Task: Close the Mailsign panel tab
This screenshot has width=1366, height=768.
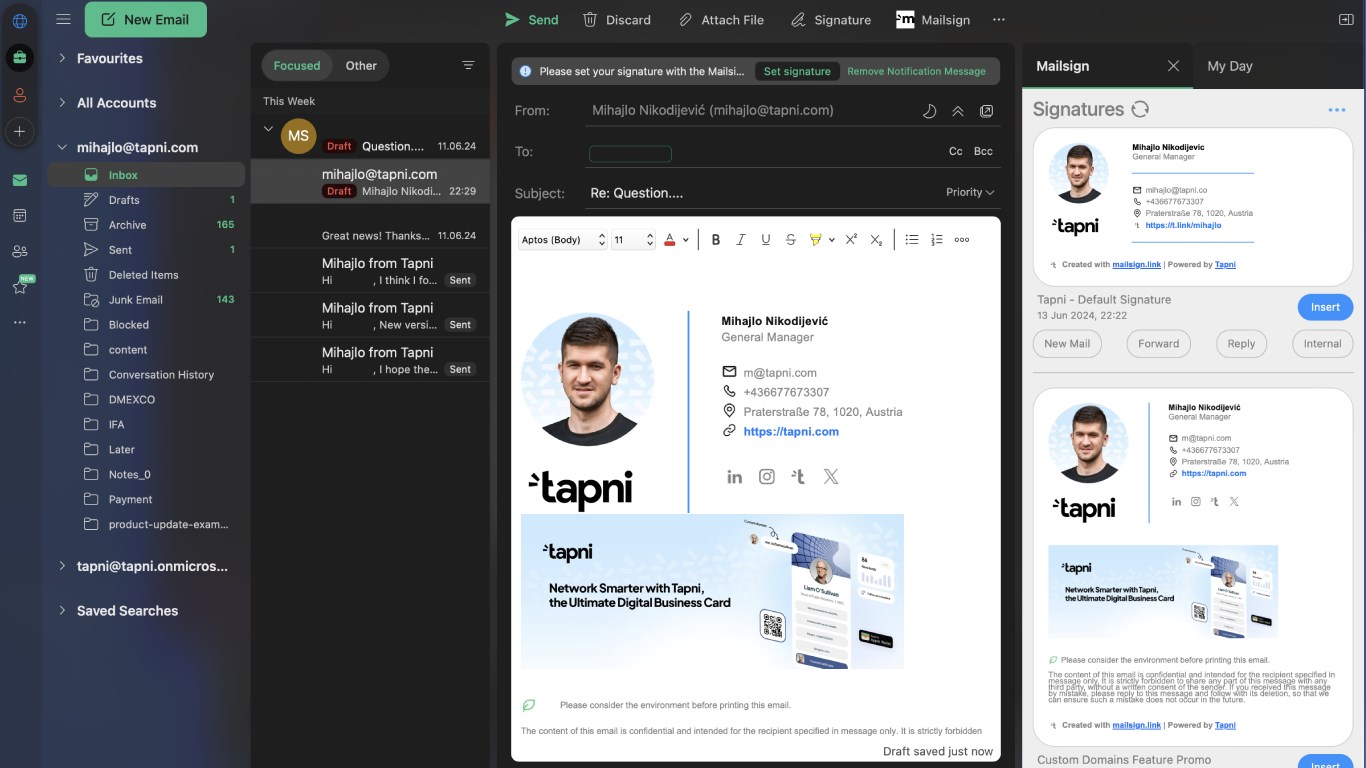Action: coord(1174,66)
